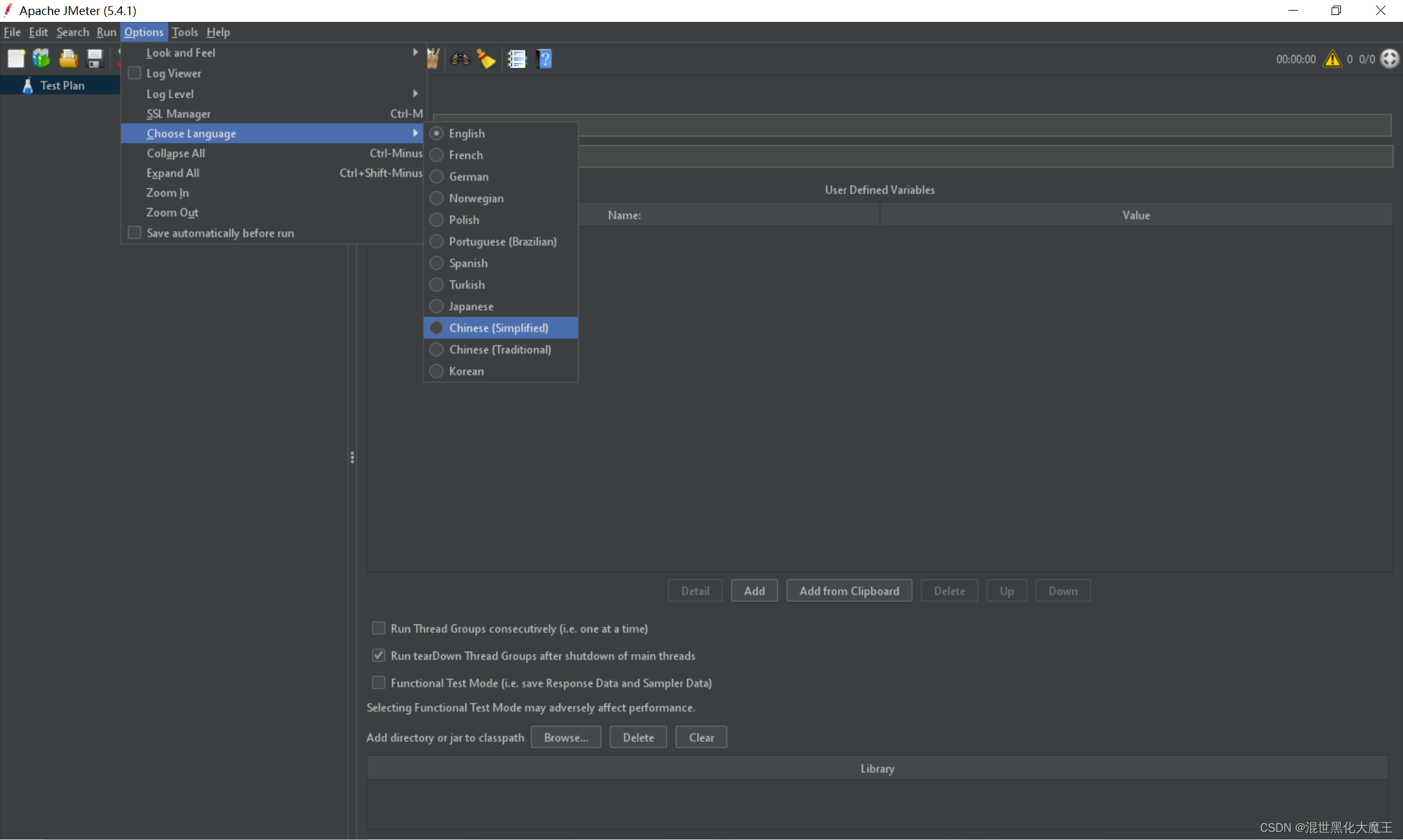The height and width of the screenshot is (840, 1403).
Task: Click the Search binoculars icon
Action: click(460, 59)
